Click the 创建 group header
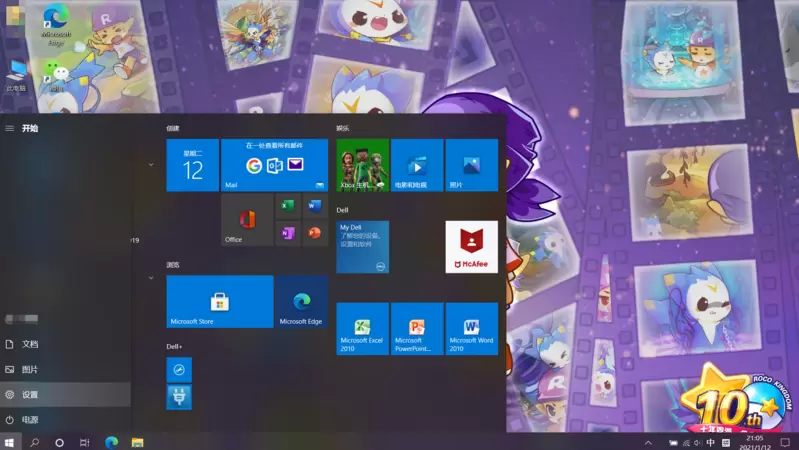This screenshot has width=799, height=450. (x=173, y=128)
